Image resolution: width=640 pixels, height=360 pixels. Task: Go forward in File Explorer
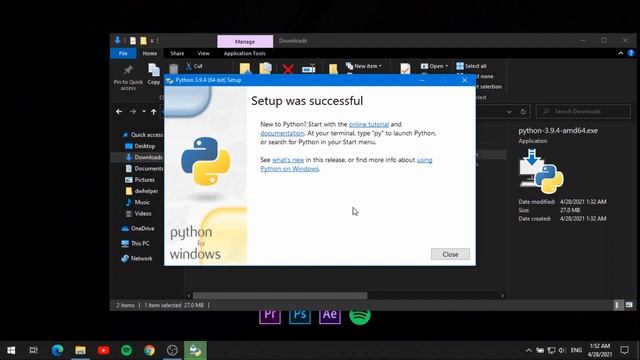[x=133, y=111]
